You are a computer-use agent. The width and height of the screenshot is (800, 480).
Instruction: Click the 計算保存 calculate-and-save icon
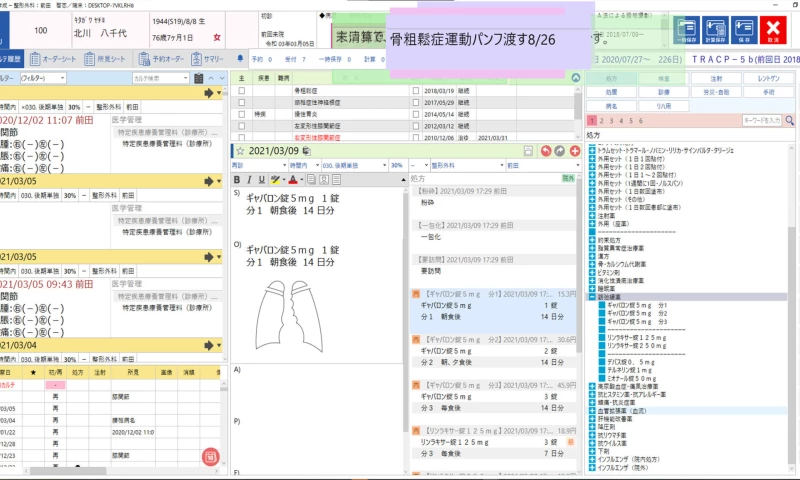715,30
